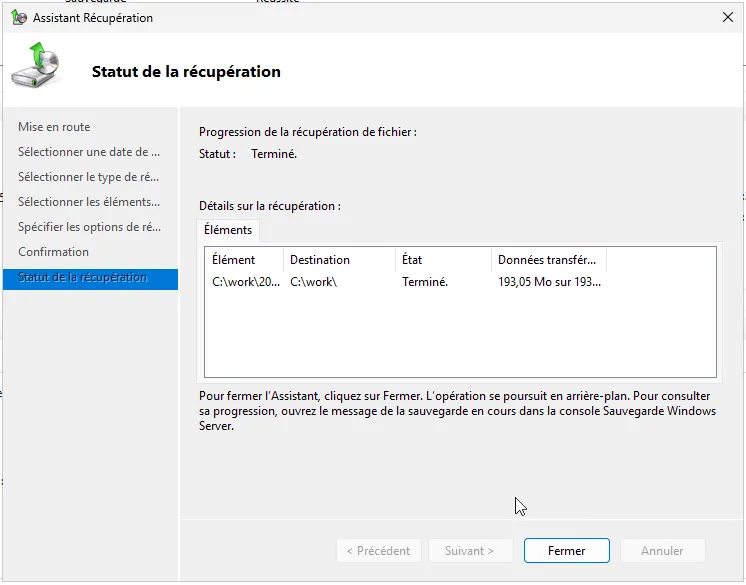
Task: Choose Spécifier les options de récupération step
Action: [89, 227]
